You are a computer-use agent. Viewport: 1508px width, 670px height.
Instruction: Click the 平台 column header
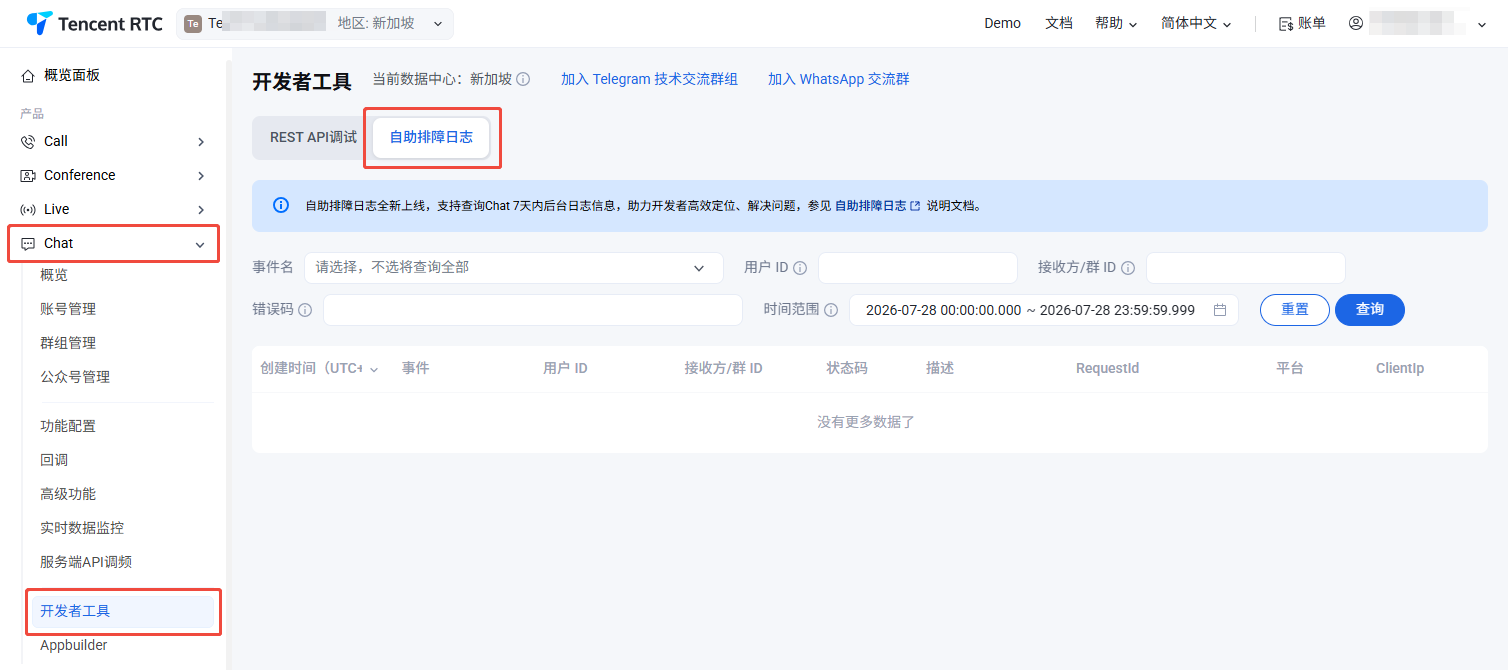pos(1290,368)
